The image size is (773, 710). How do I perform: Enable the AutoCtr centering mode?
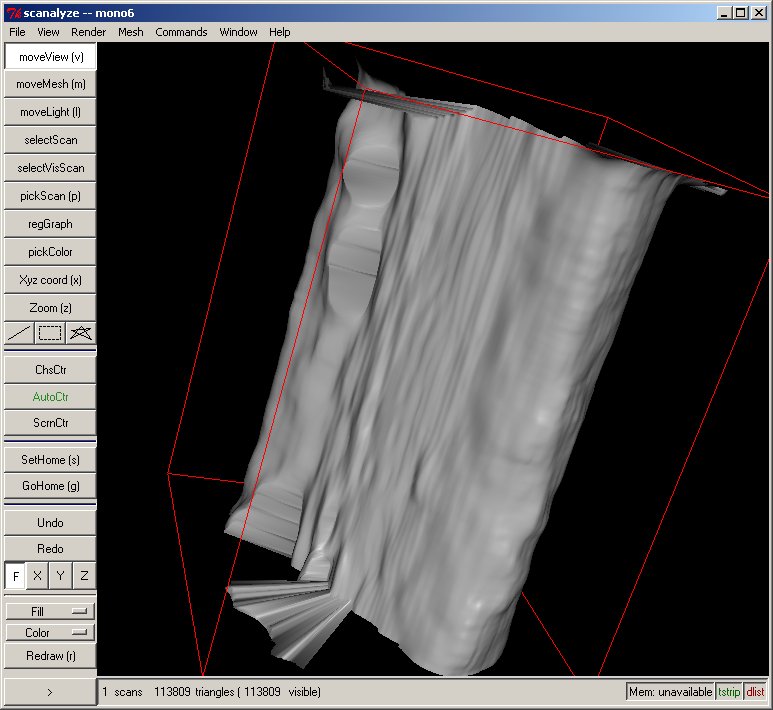point(50,396)
